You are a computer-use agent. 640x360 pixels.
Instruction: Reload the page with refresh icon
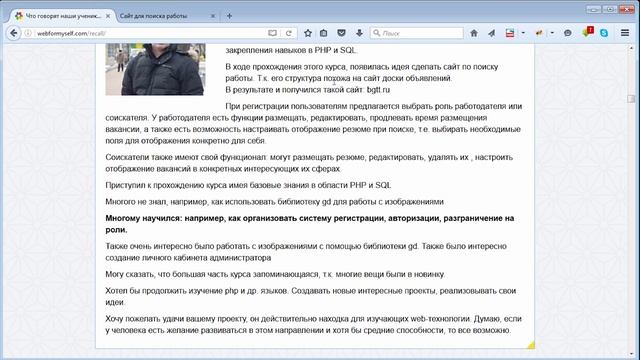[x=289, y=33]
